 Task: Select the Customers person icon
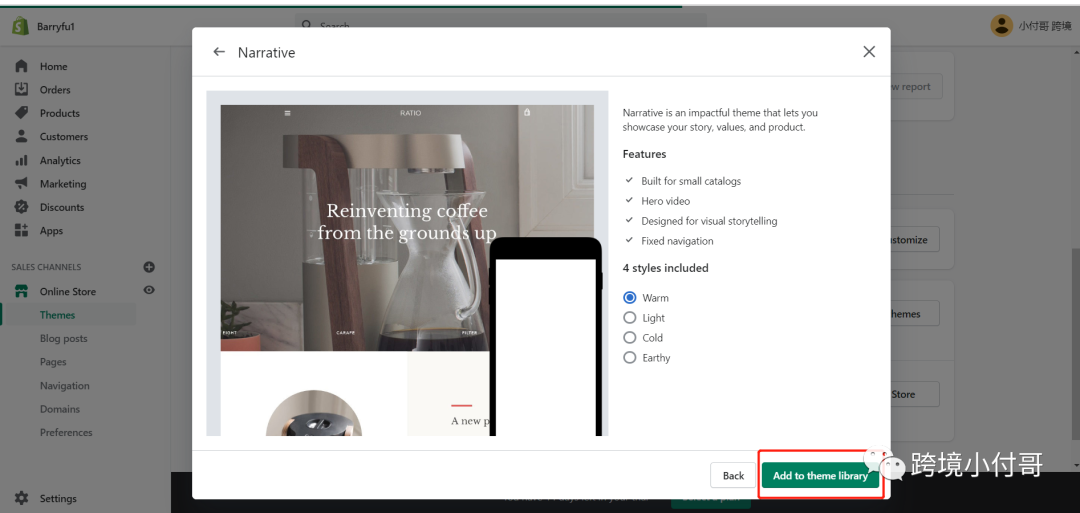[x=21, y=136]
